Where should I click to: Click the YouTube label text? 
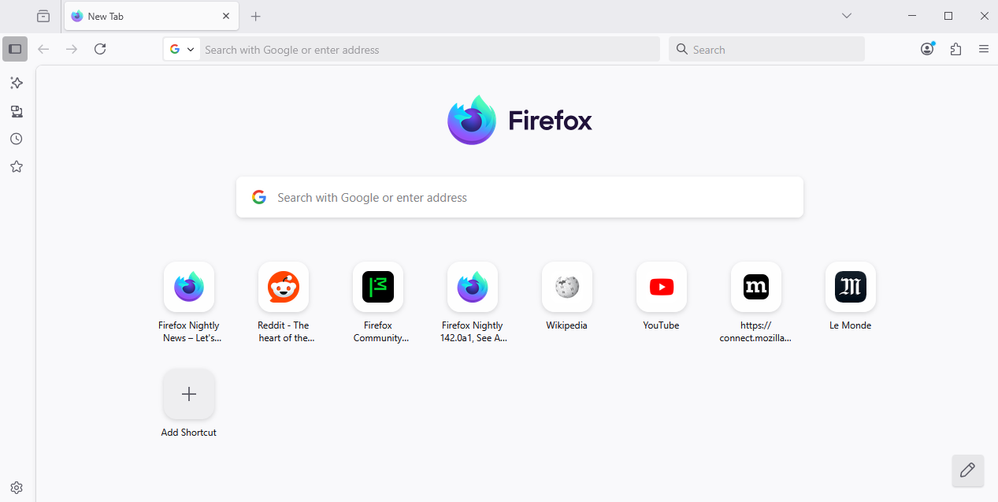click(x=661, y=325)
